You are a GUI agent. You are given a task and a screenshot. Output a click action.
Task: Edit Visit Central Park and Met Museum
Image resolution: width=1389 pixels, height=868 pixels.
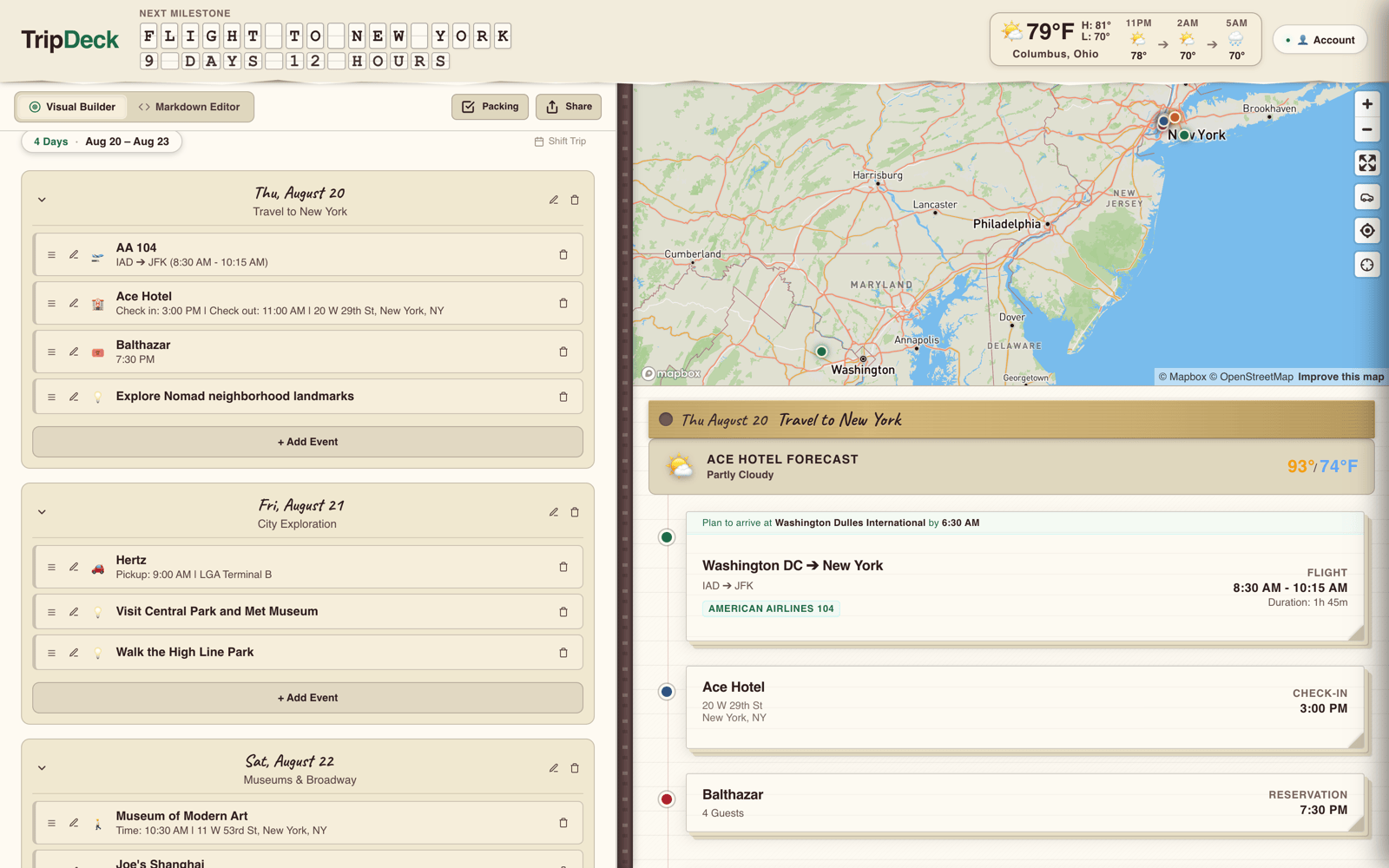click(74, 612)
